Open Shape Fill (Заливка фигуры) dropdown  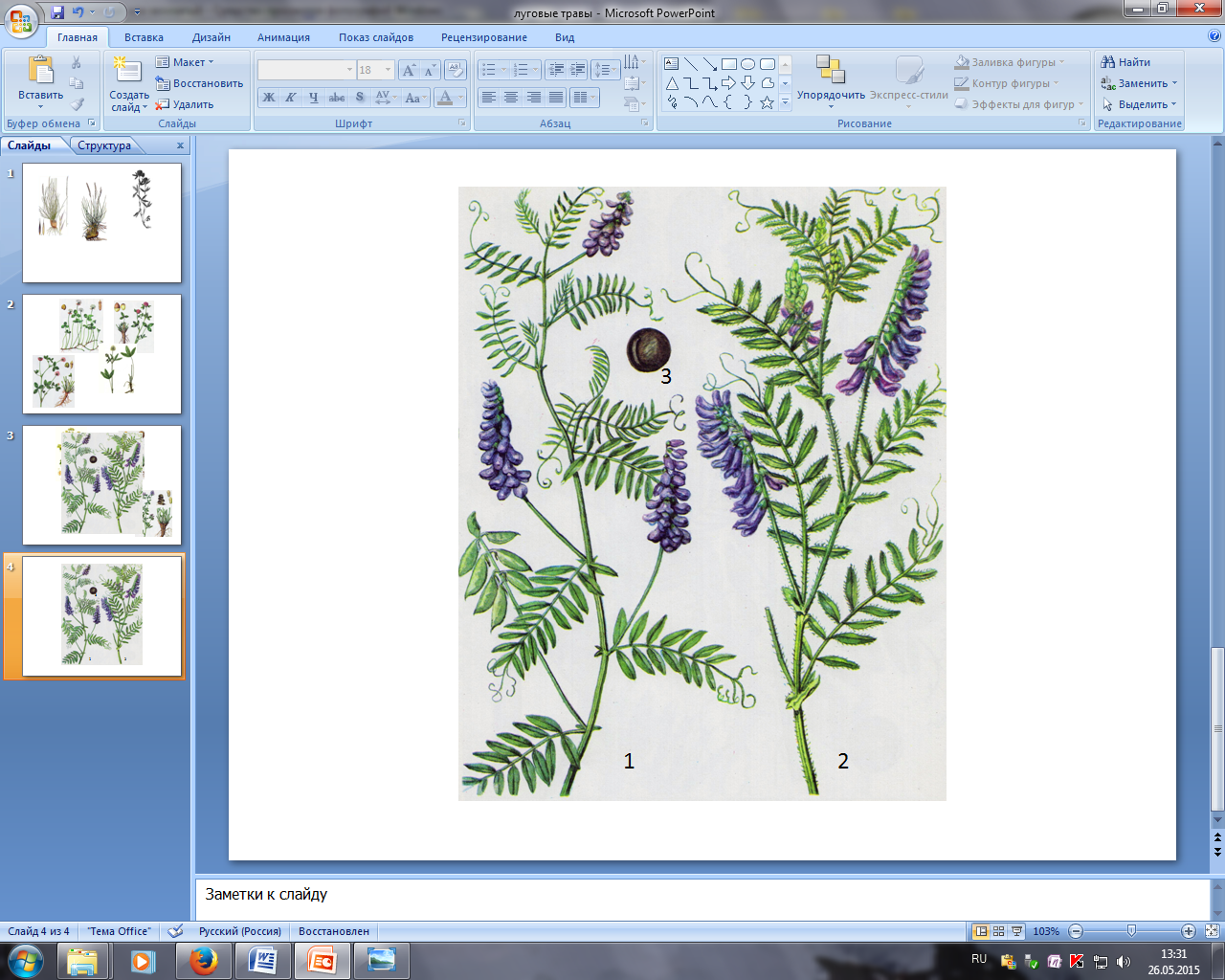pos(1010,62)
